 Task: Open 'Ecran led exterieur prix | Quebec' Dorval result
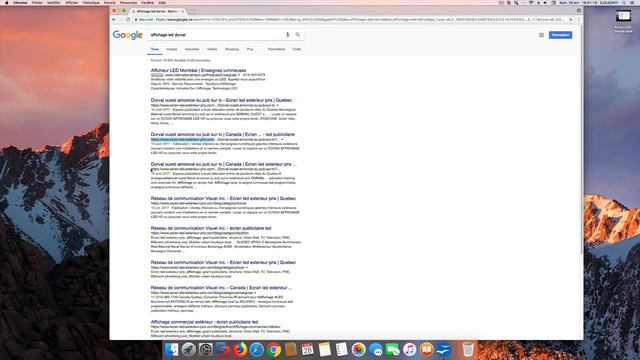[221, 100]
